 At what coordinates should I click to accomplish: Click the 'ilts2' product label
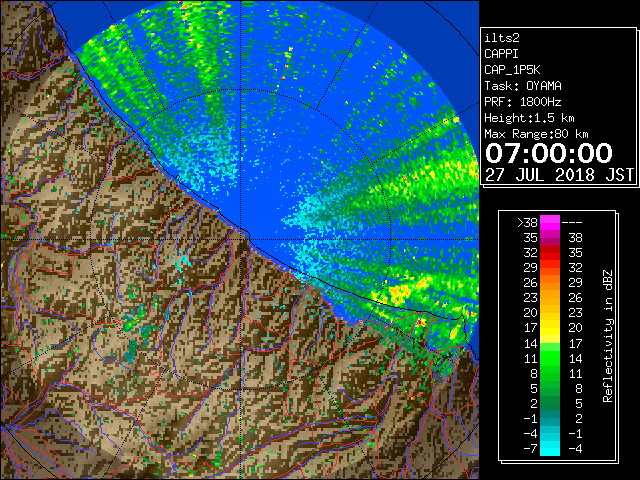(x=502, y=38)
